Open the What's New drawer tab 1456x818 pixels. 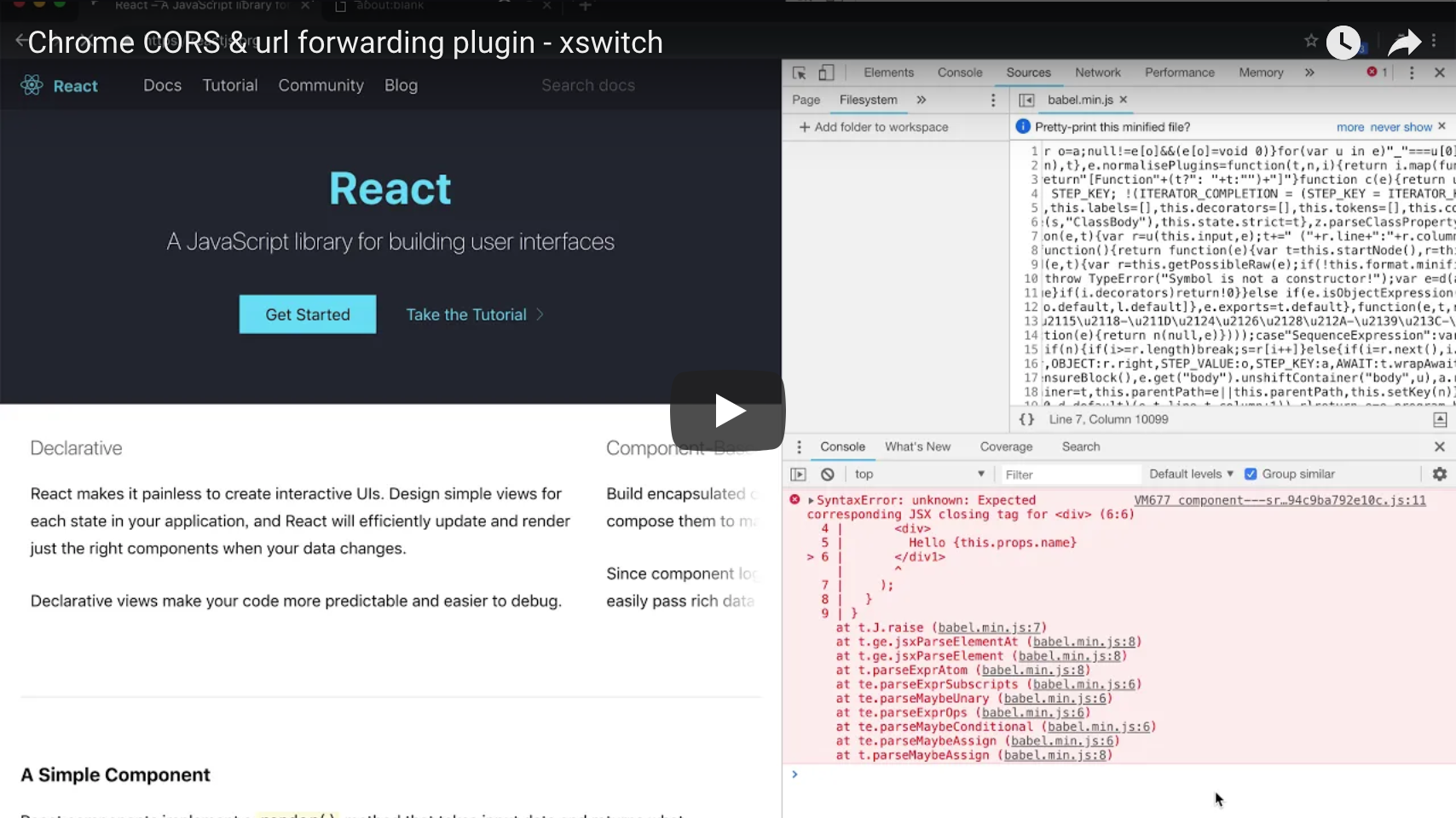pyautogui.click(x=917, y=446)
